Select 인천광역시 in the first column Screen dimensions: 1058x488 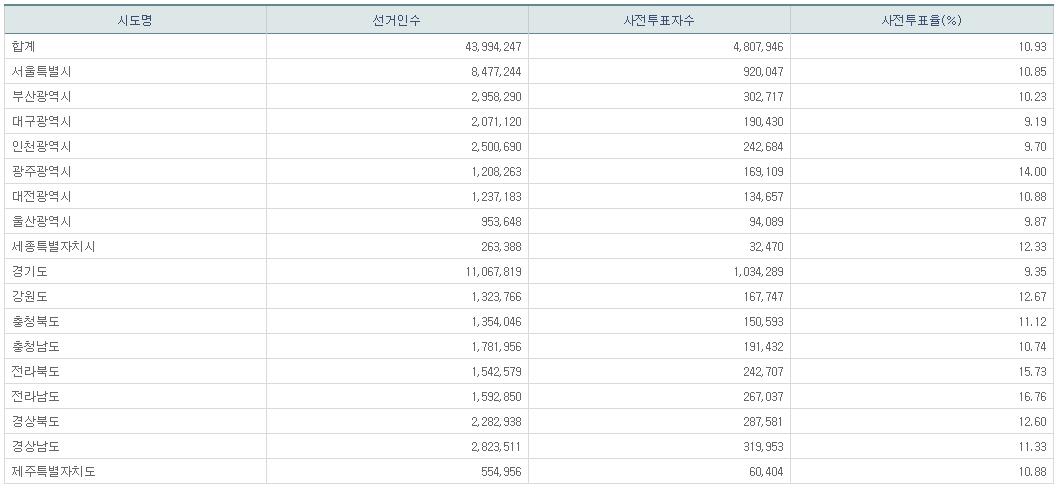click(41, 146)
